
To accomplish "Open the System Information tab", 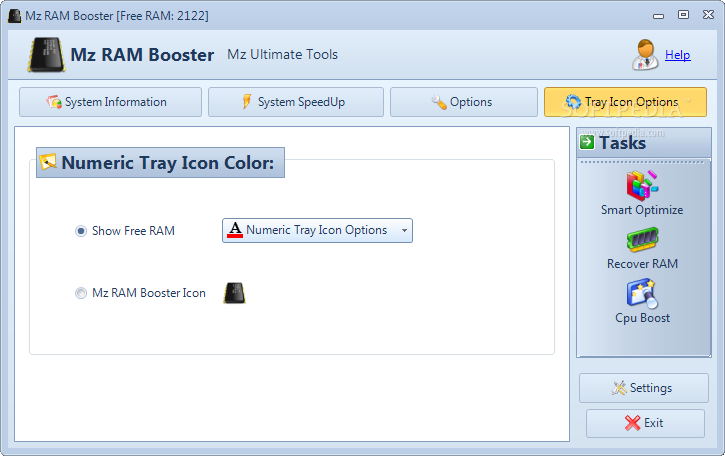I will pyautogui.click(x=111, y=102).
